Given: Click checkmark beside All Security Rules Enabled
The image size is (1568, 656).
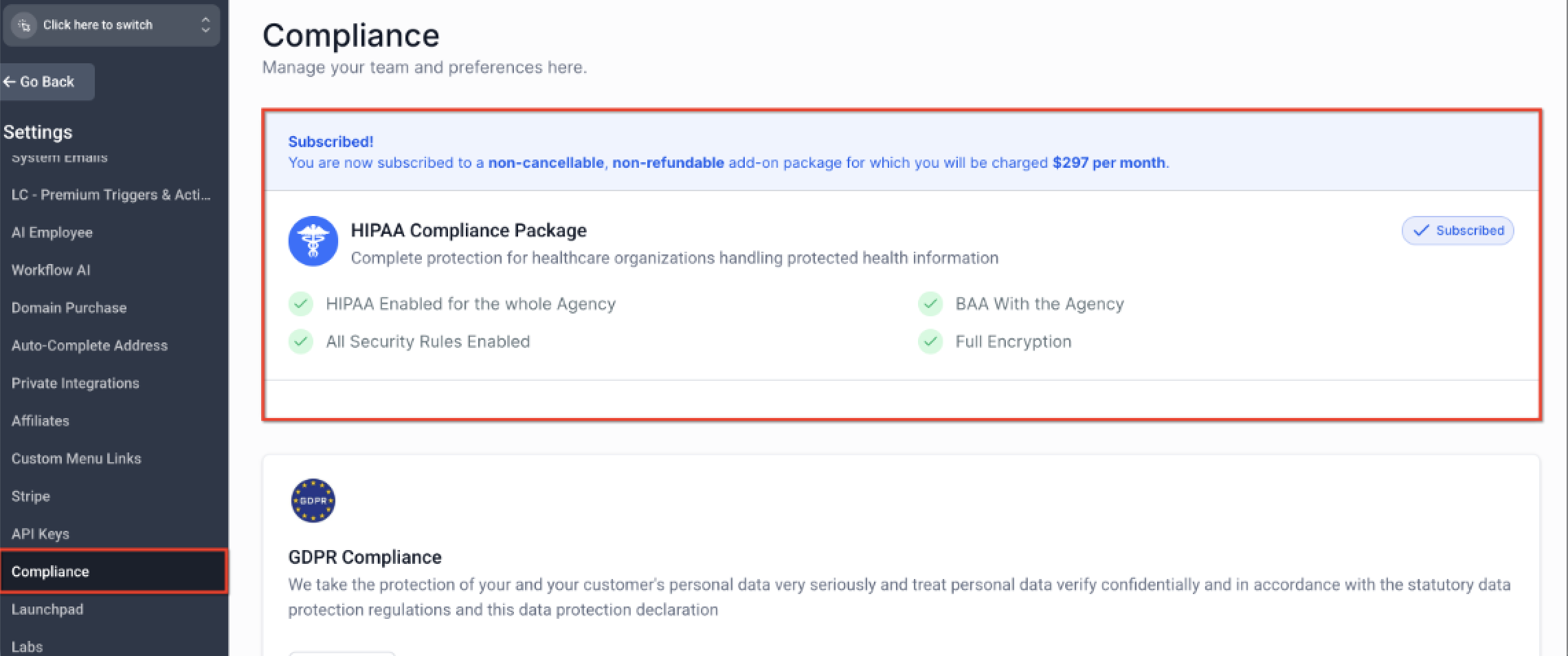Looking at the screenshot, I should [x=301, y=342].
